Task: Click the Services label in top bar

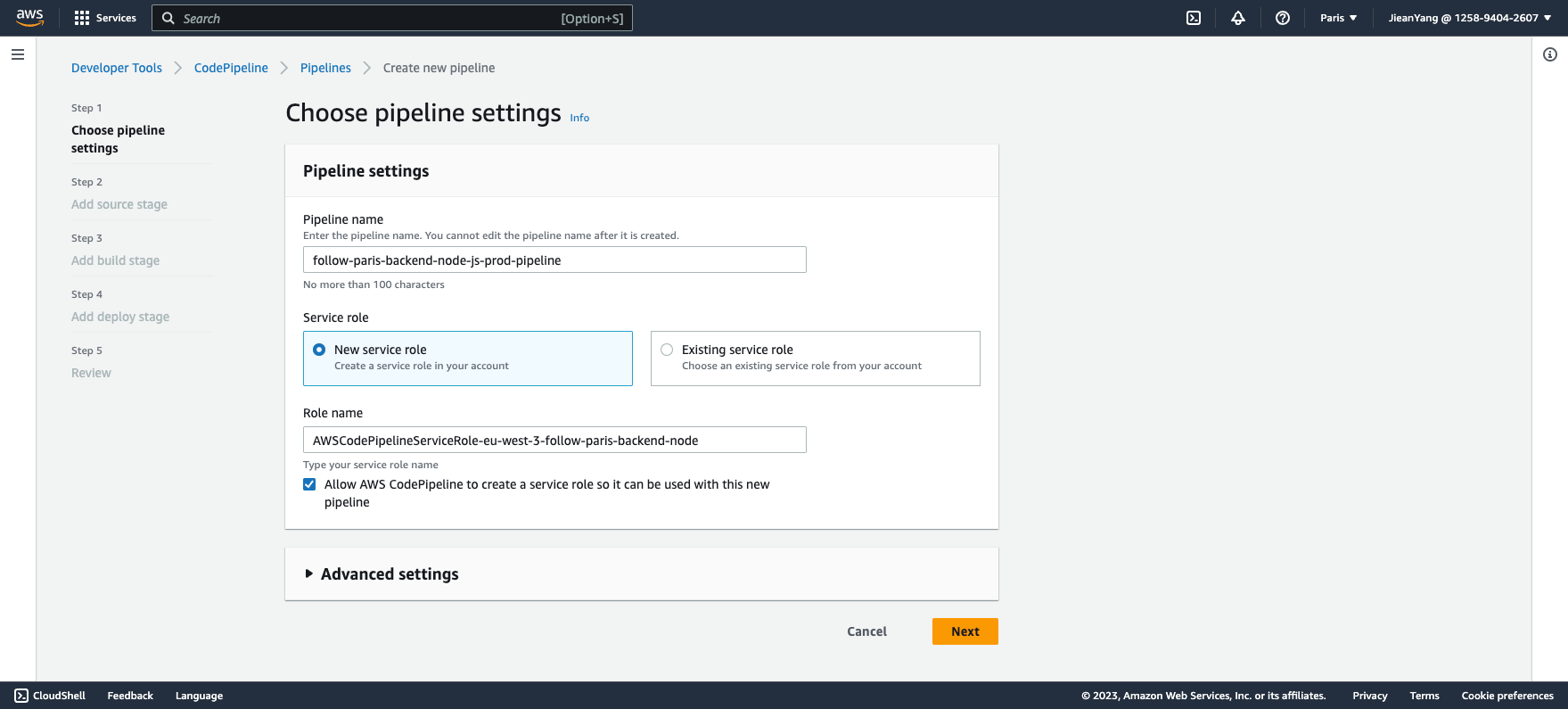Action: (116, 18)
